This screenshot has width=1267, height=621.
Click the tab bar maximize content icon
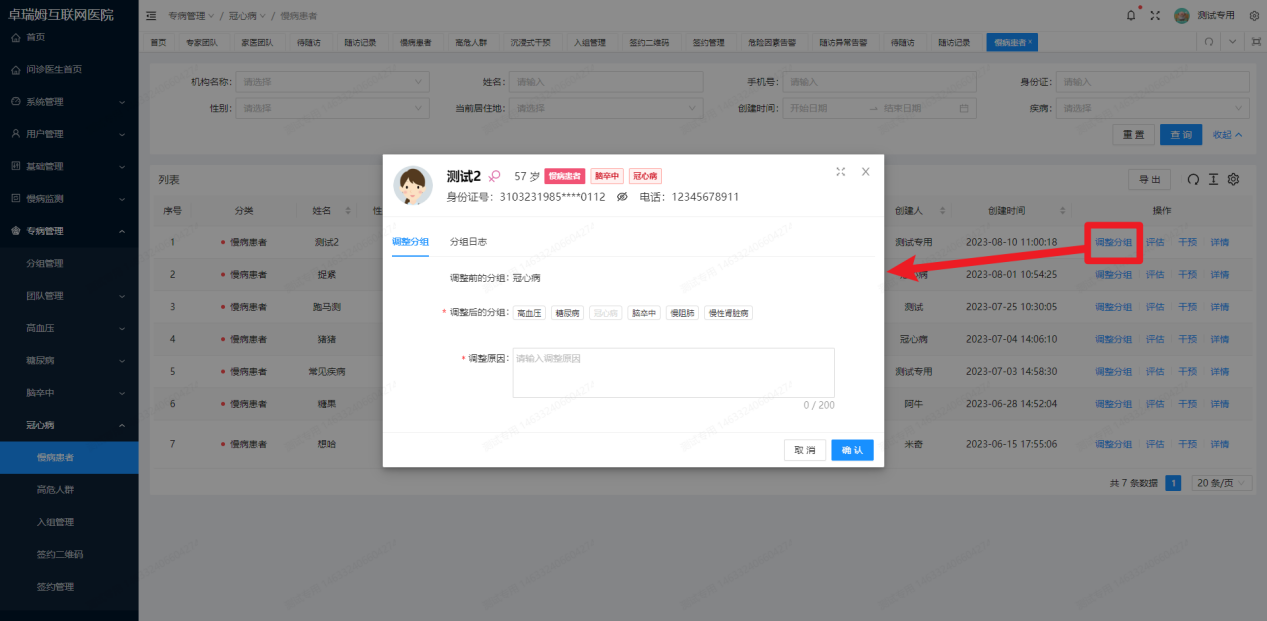tap(1255, 42)
